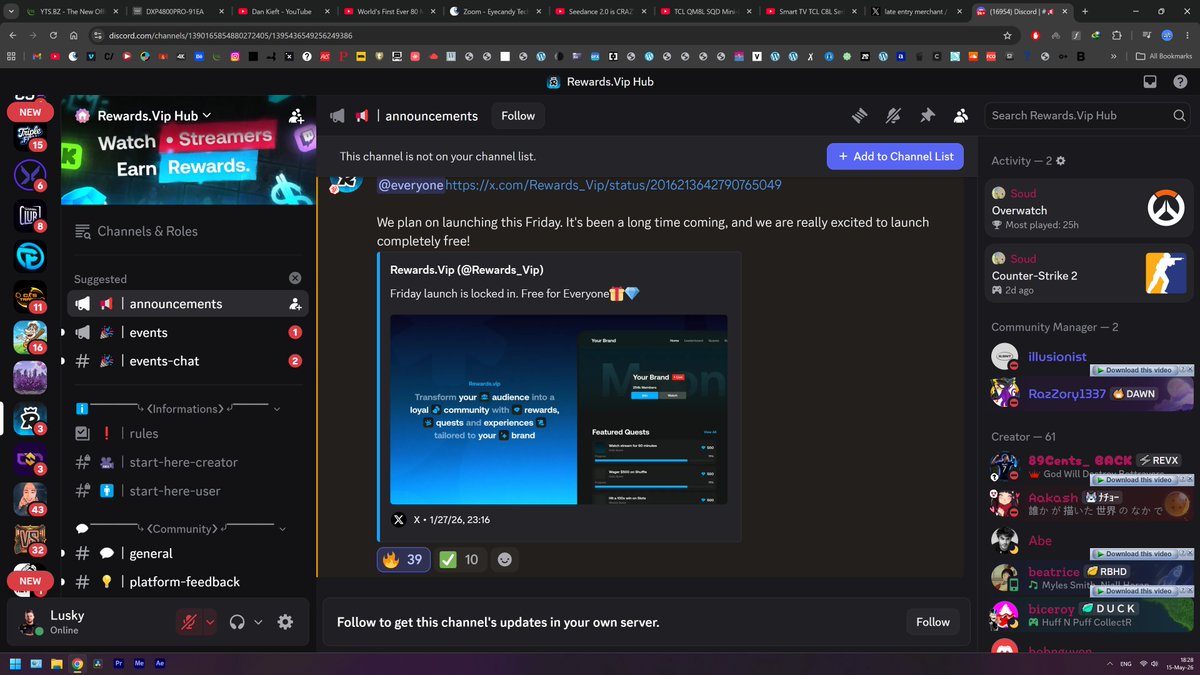Click create invite icon on announcements channel
The image size is (1200, 675).
pos(295,304)
